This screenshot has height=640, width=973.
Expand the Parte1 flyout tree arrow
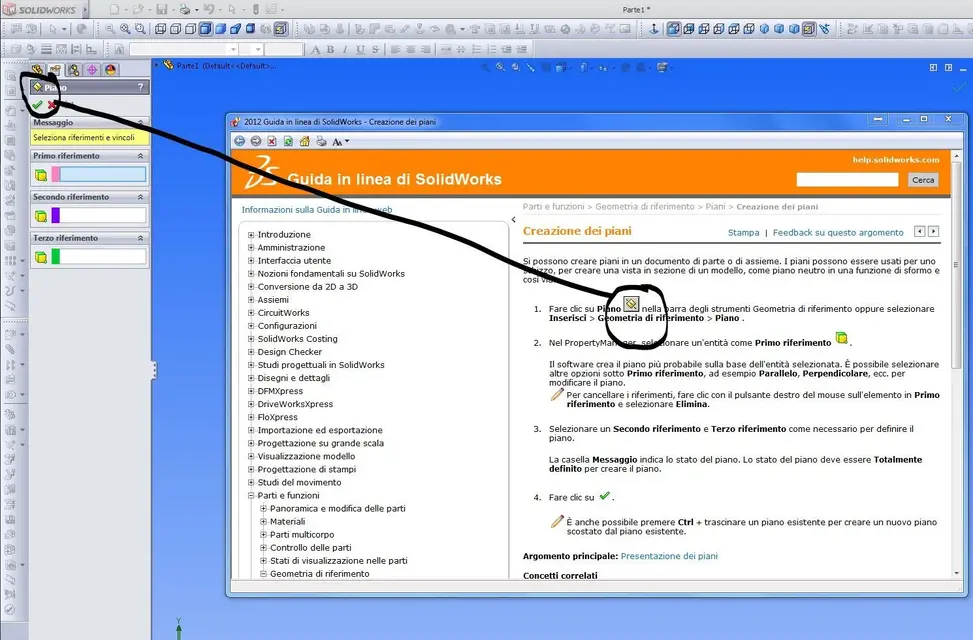pos(157,65)
